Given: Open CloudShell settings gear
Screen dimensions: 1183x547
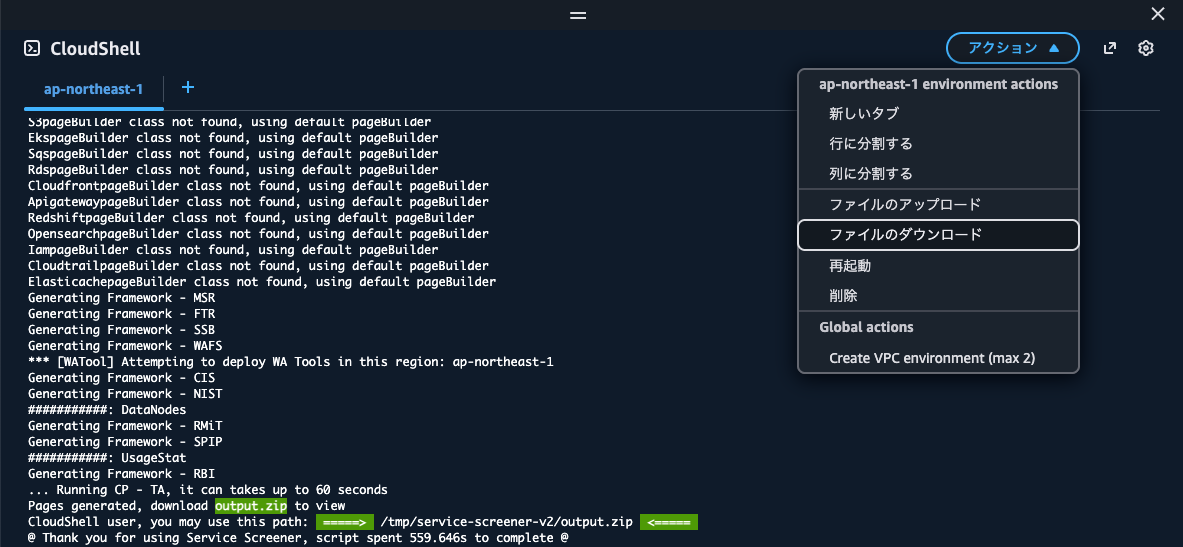Looking at the screenshot, I should (x=1146, y=48).
